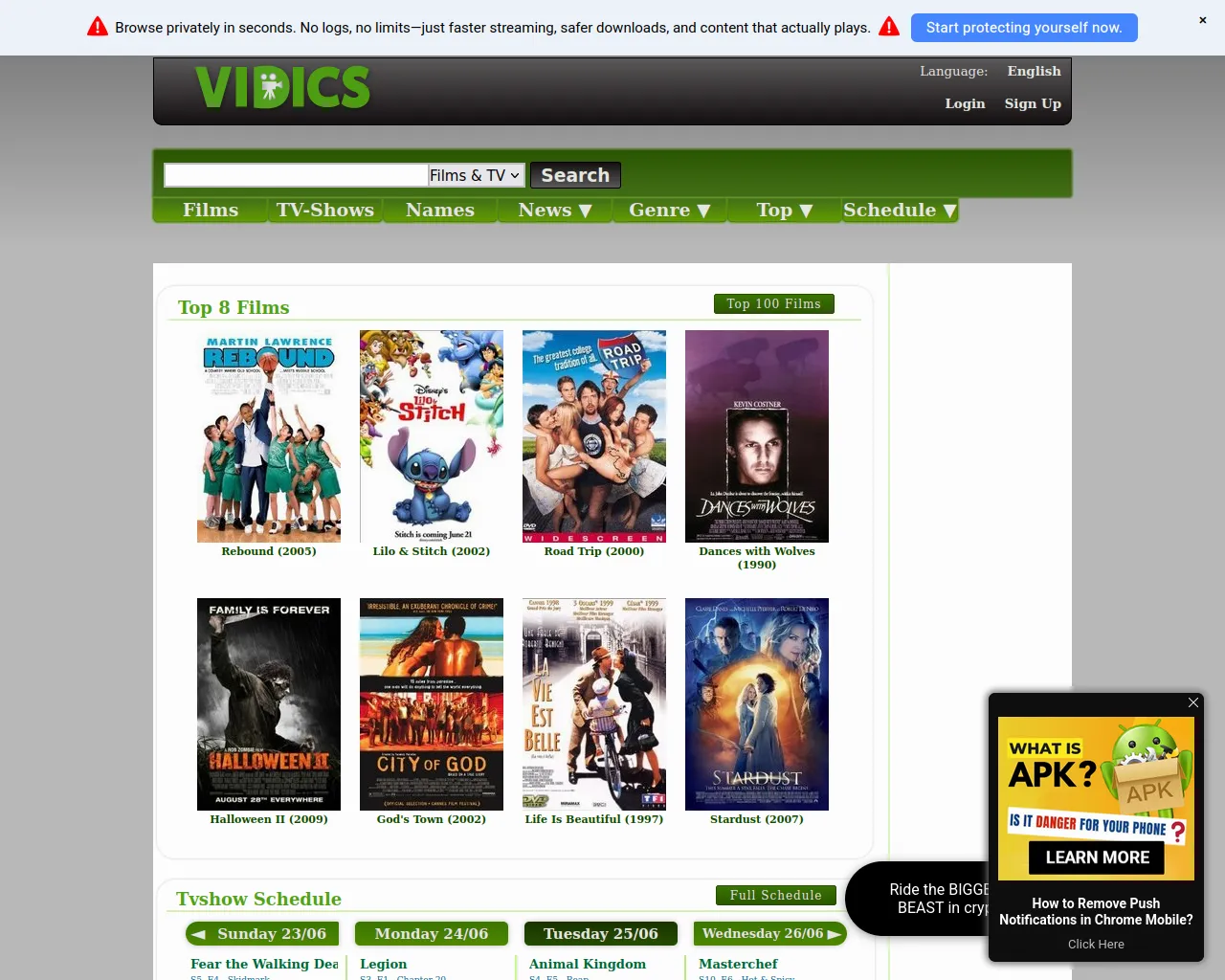Close the APK notification popup
The height and width of the screenshot is (980, 1225).
click(x=1192, y=702)
